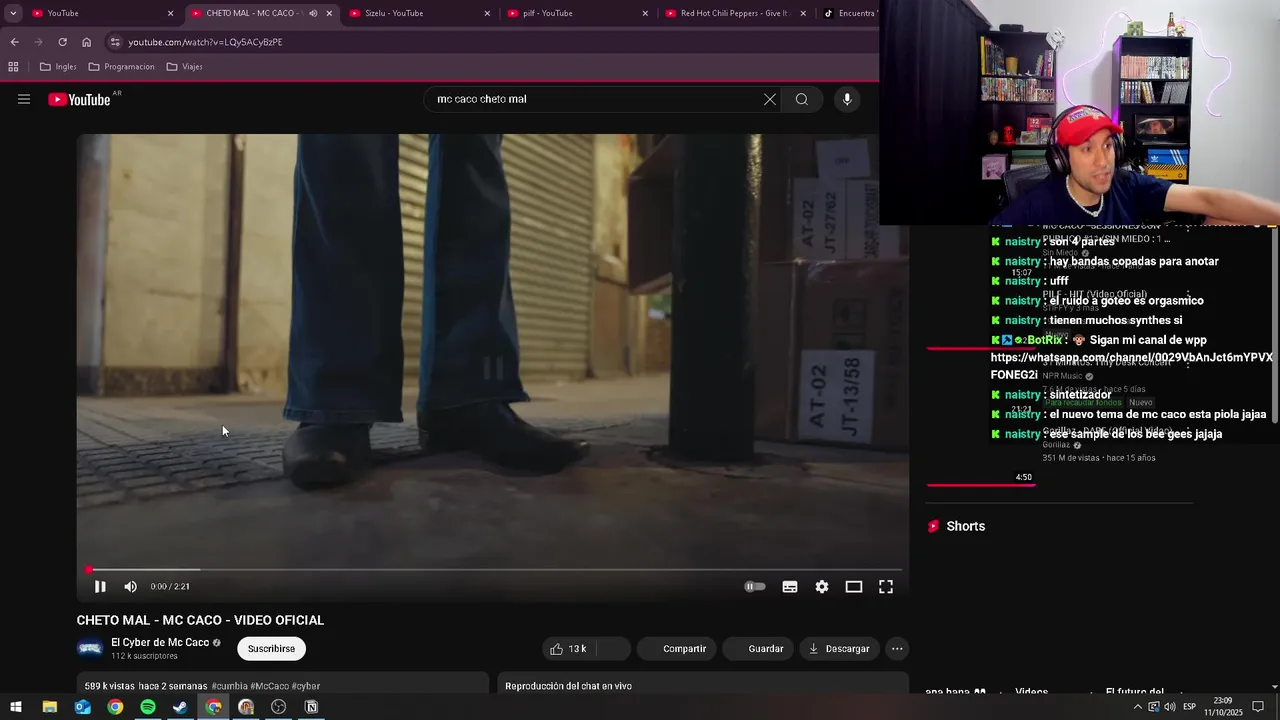Open El Cyber de Mc Caco channel
Viewport: 1280px width, 720px height.
click(160, 643)
